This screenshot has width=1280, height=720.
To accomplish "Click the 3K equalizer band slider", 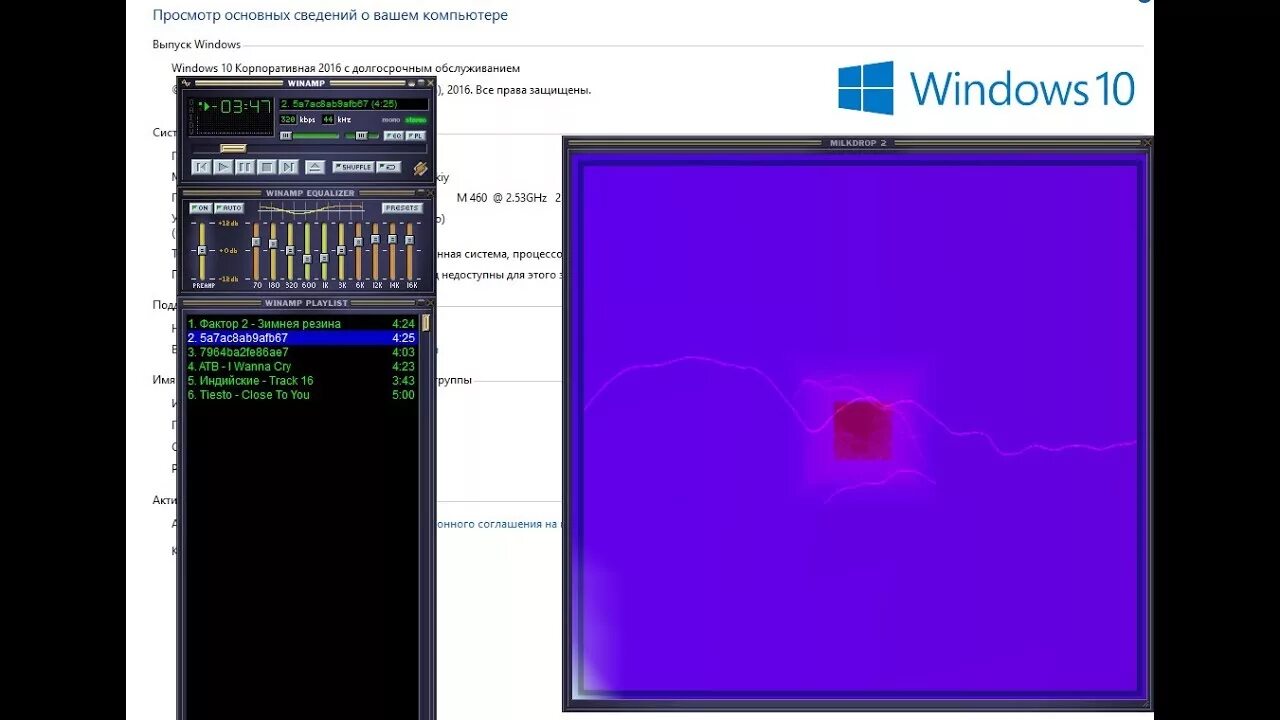I will tap(341, 250).
